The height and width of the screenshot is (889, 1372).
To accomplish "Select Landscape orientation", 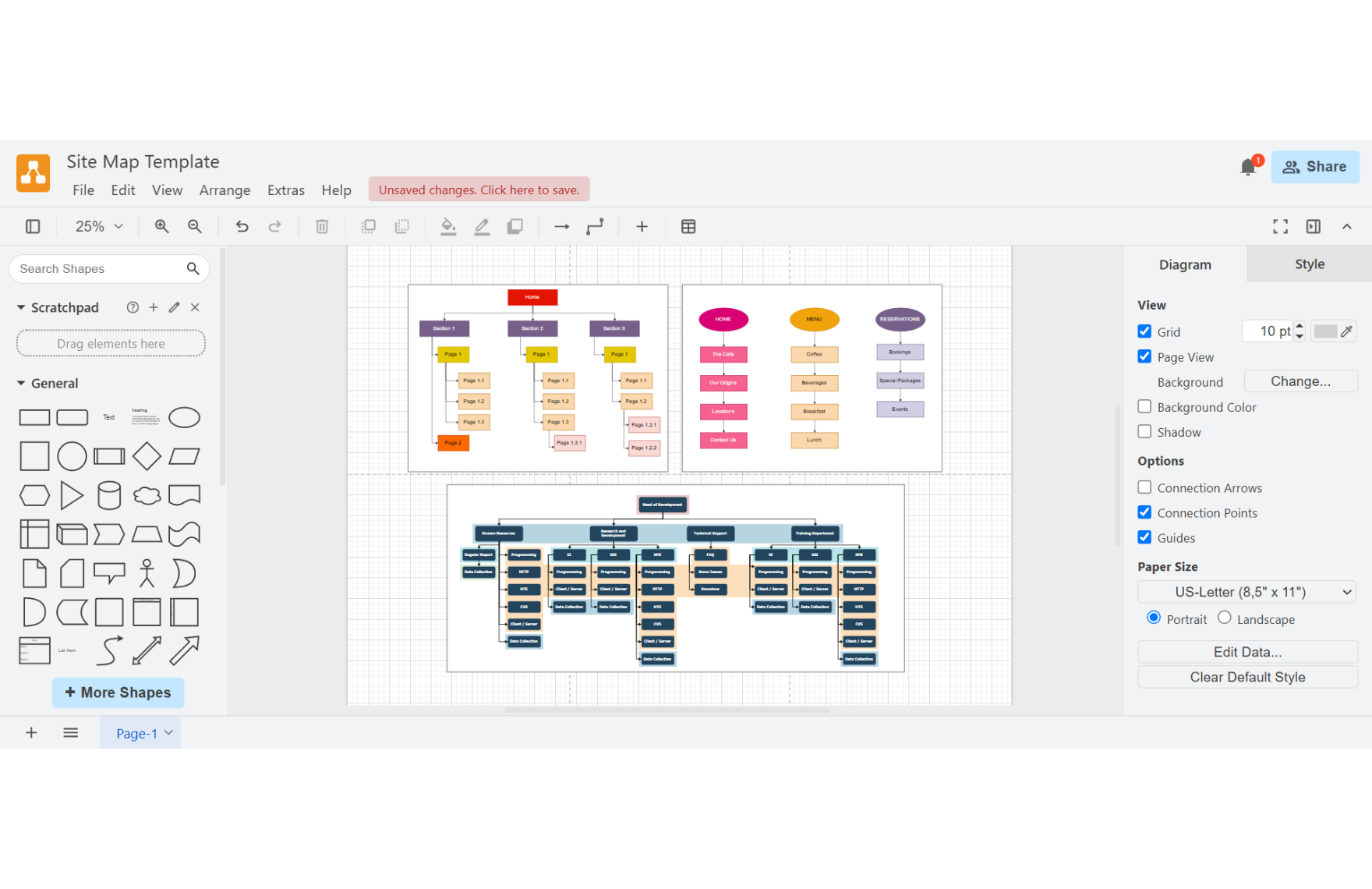I will 1225,618.
